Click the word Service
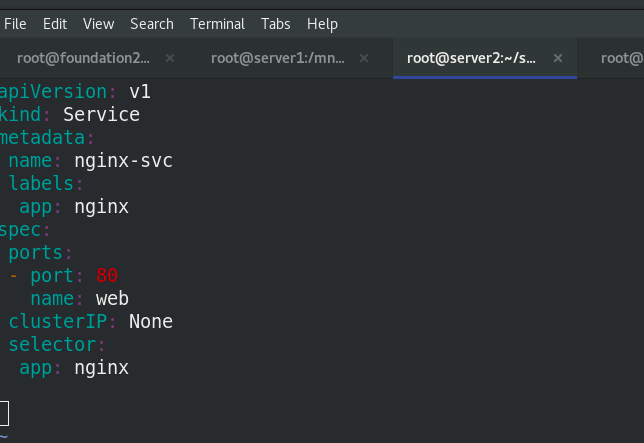644x443 pixels. coord(101,114)
